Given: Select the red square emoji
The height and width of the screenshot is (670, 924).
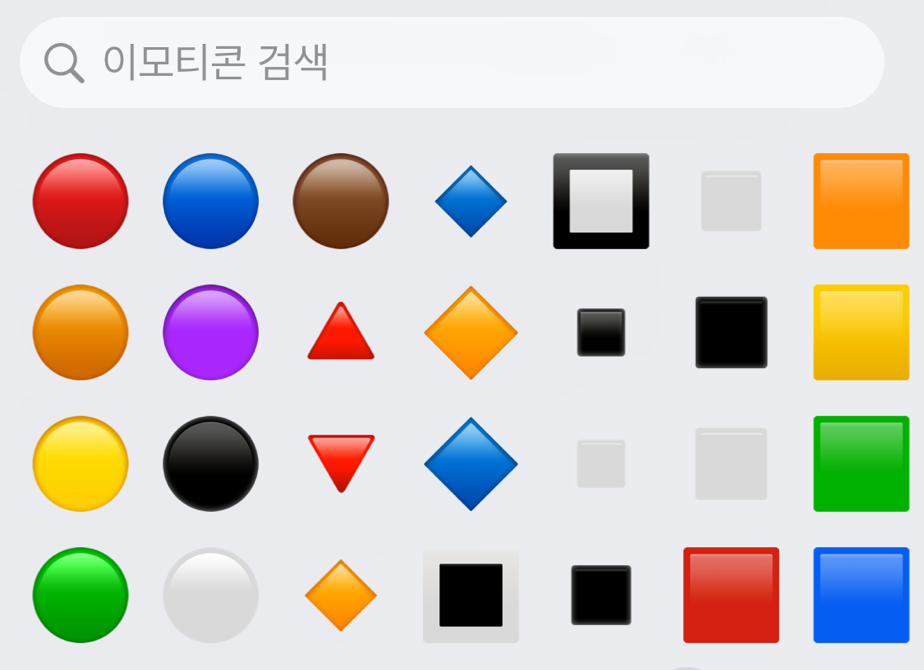Looking at the screenshot, I should 731,595.
